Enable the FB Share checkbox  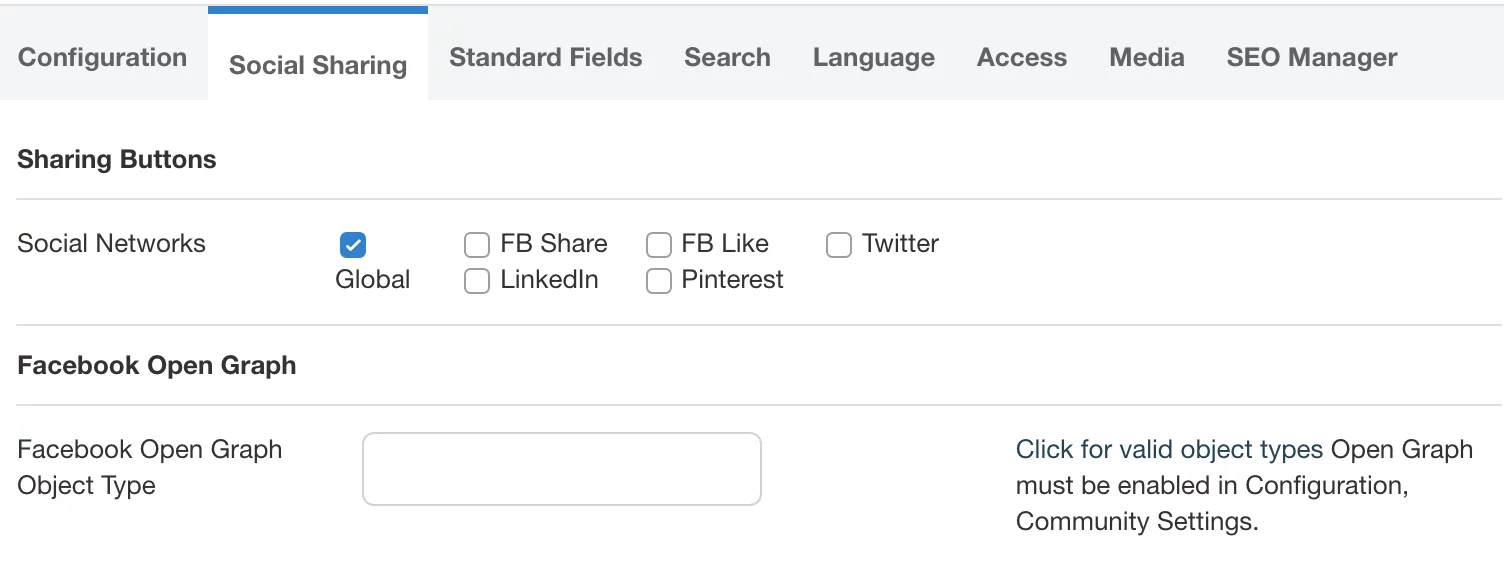point(477,245)
